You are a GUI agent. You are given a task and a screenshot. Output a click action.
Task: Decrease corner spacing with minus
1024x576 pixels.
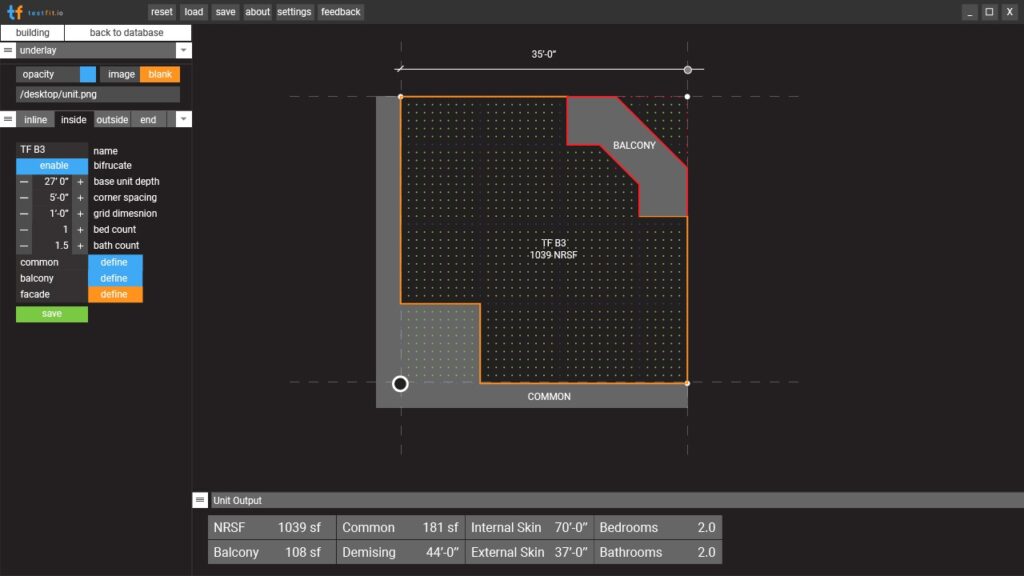21,197
